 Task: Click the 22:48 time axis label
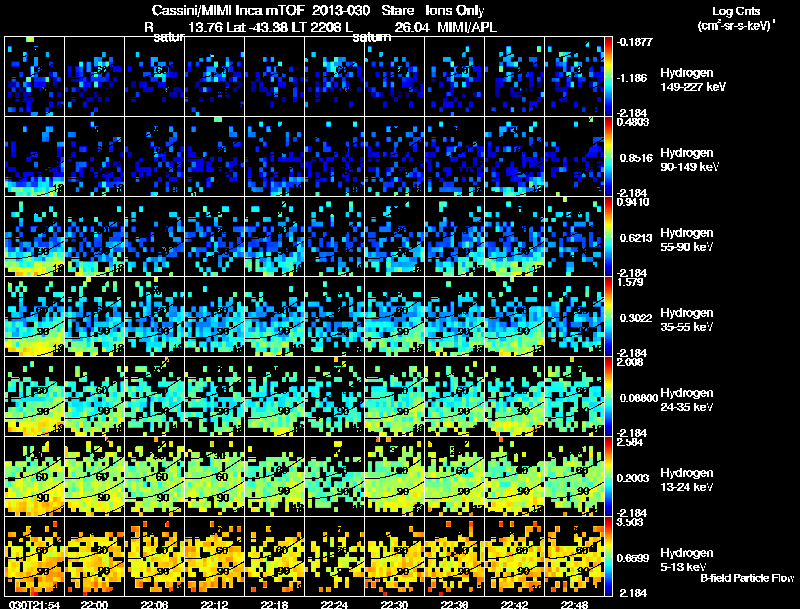(574, 605)
